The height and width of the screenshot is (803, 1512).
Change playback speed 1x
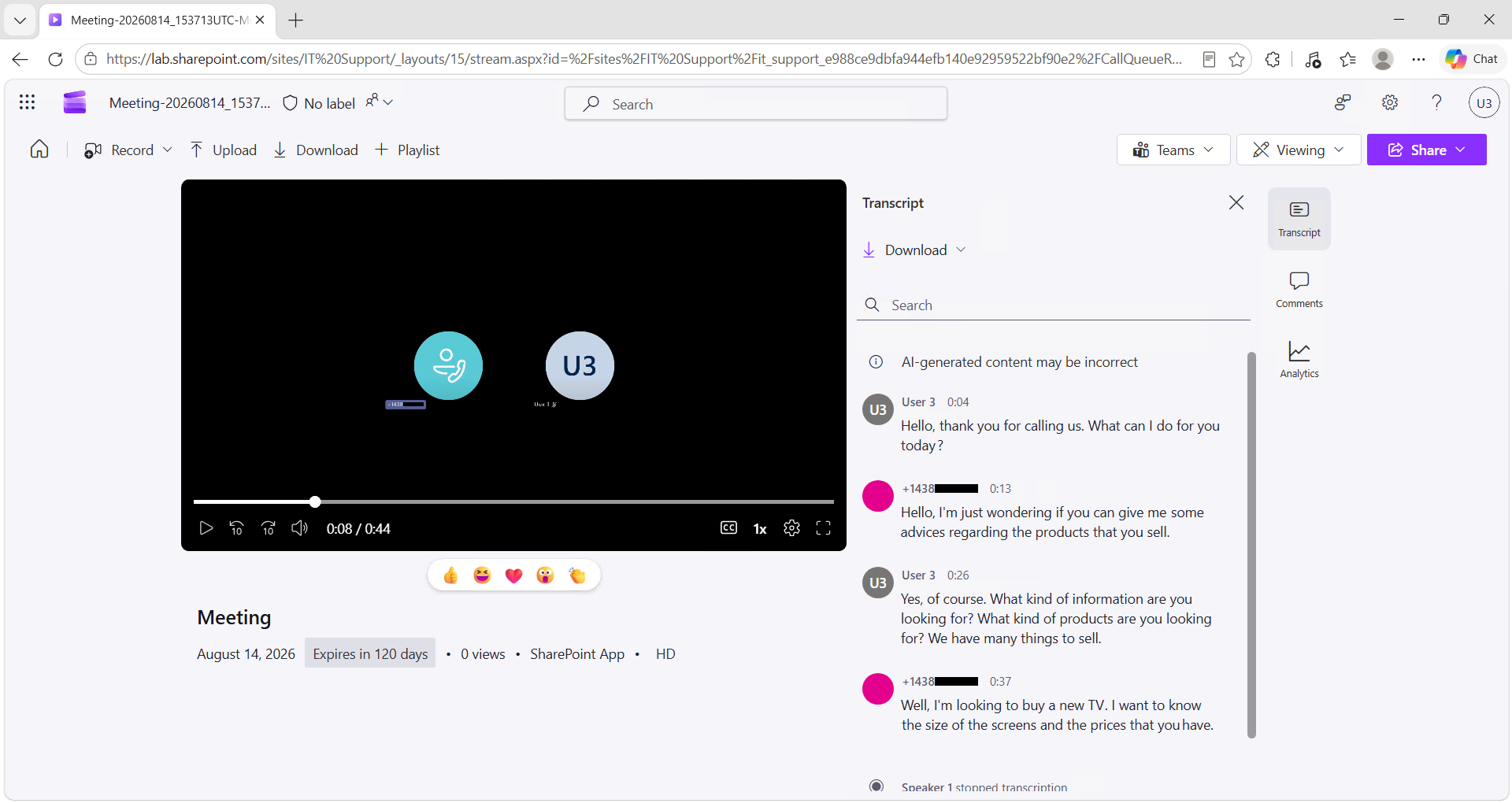[x=760, y=529]
